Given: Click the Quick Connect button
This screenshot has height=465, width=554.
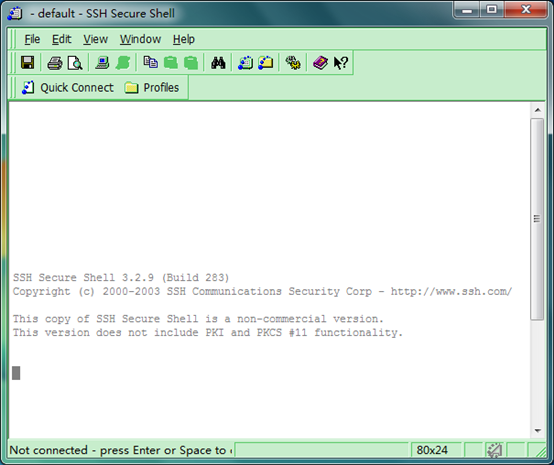Looking at the screenshot, I should click(x=67, y=88).
